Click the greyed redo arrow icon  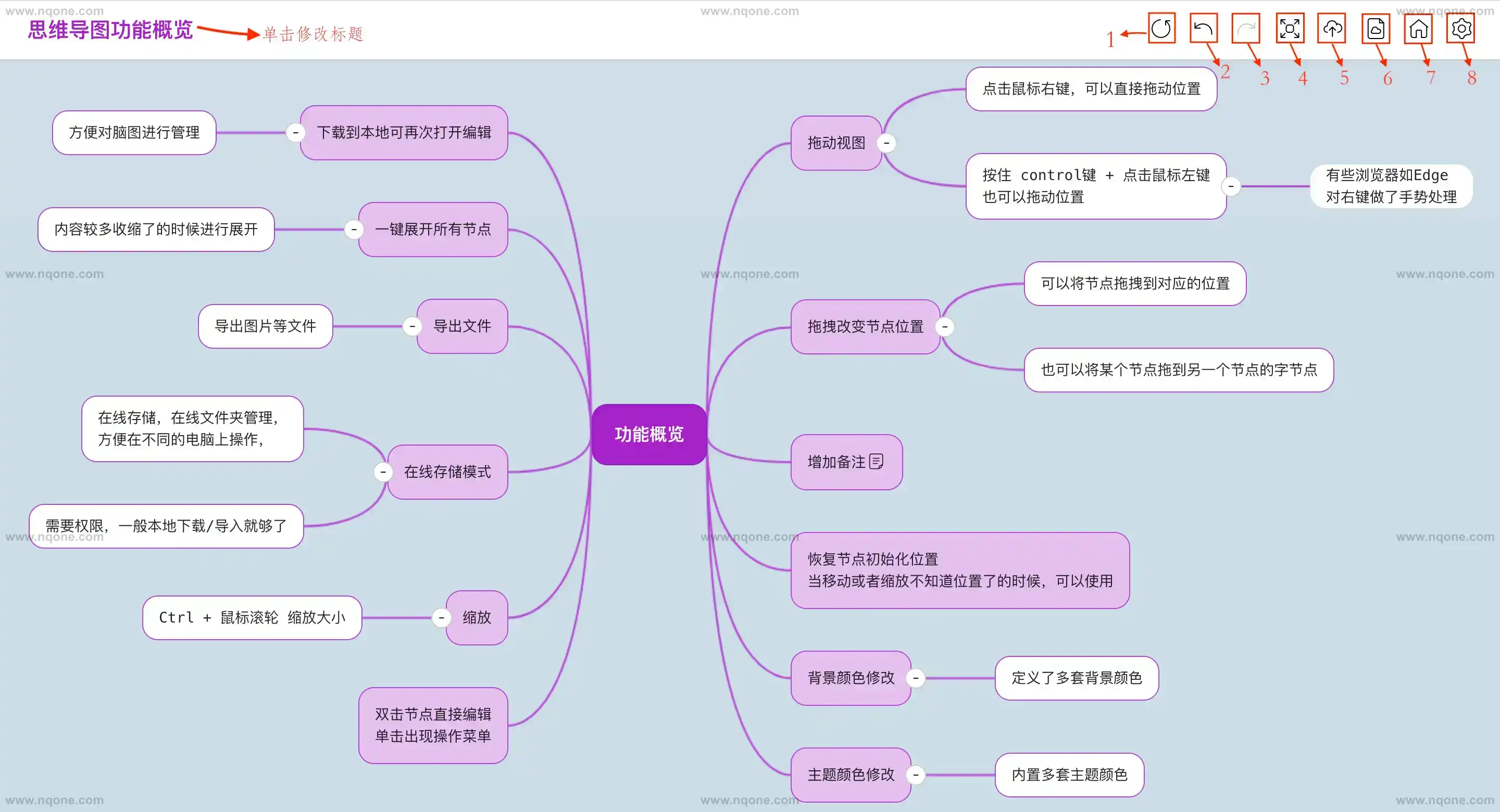click(1246, 29)
